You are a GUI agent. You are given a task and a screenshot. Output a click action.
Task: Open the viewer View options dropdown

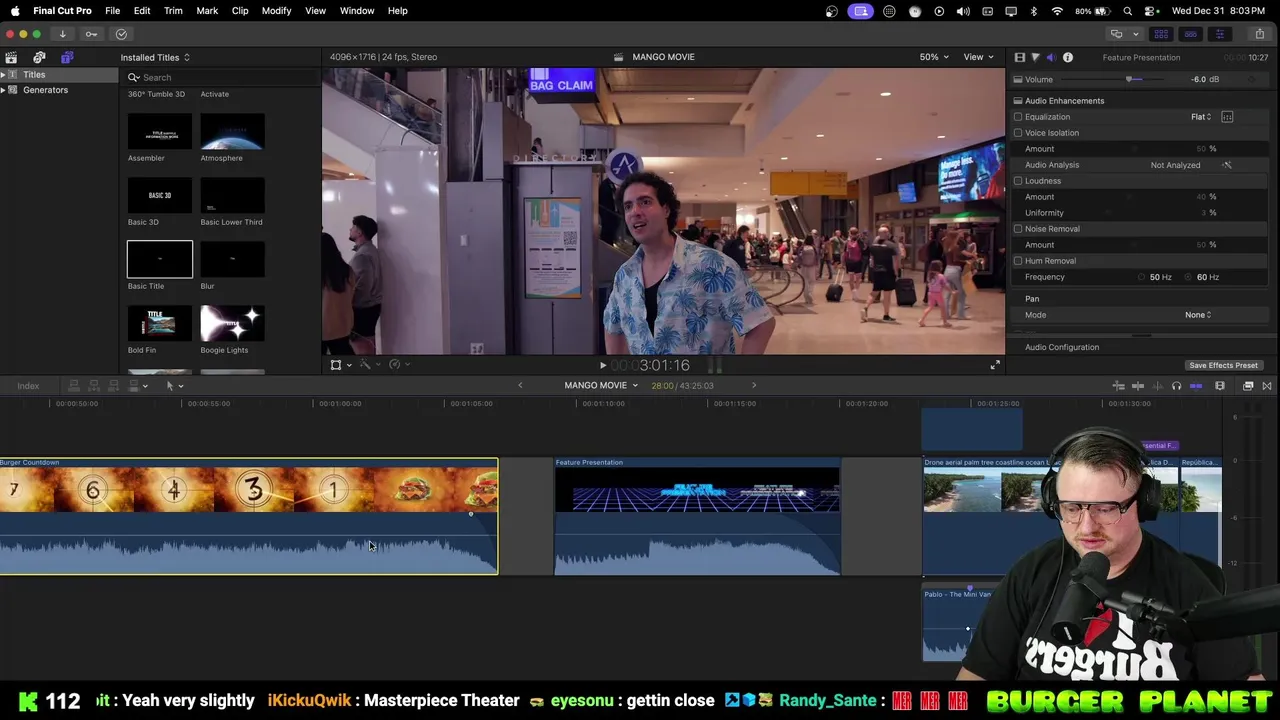[x=978, y=57]
